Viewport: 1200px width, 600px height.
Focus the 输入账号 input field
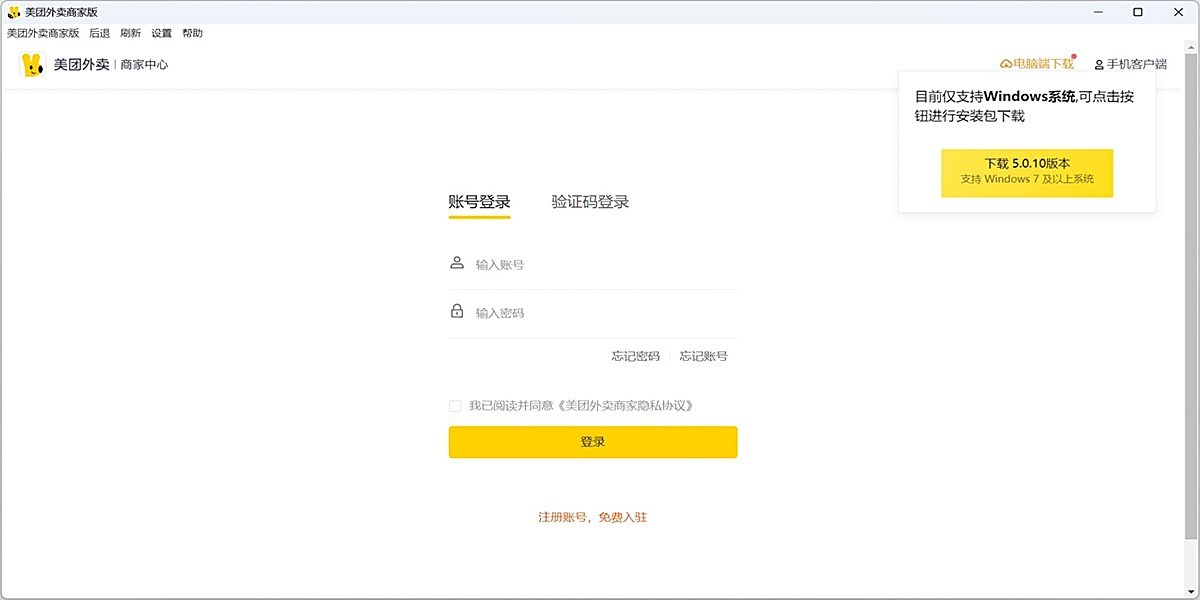pyautogui.click(x=600, y=265)
